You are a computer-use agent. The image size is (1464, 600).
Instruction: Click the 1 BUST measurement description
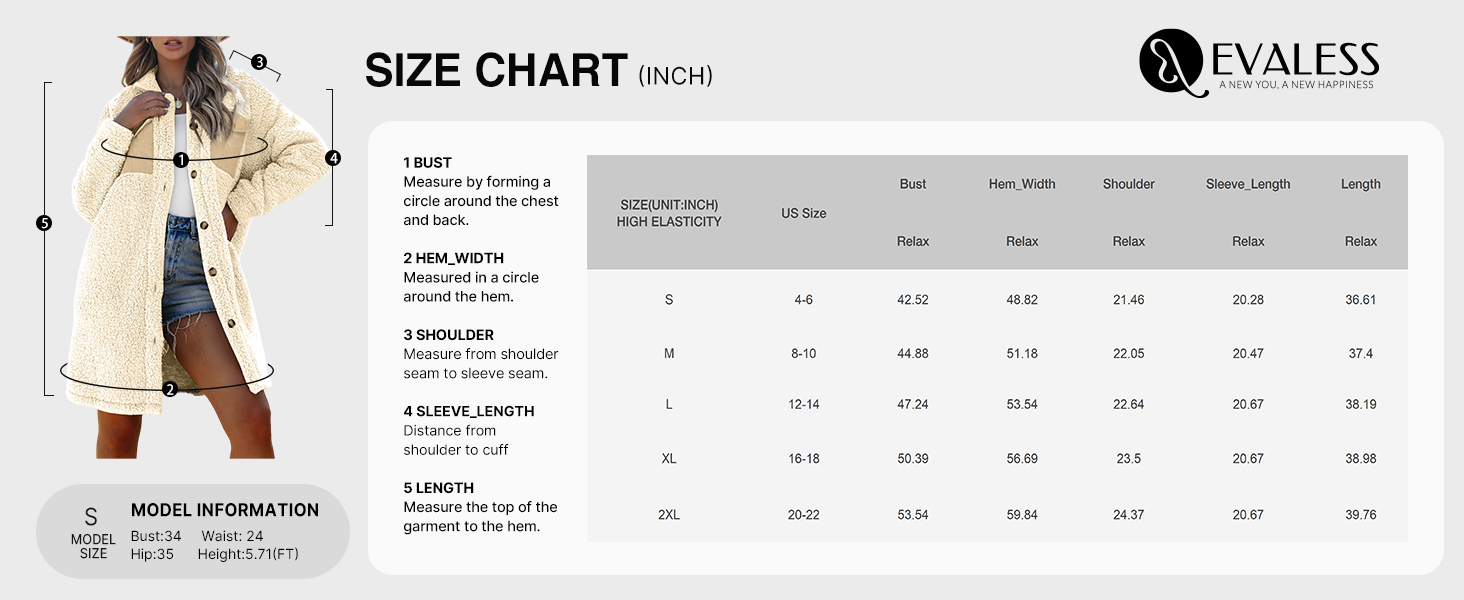481,191
